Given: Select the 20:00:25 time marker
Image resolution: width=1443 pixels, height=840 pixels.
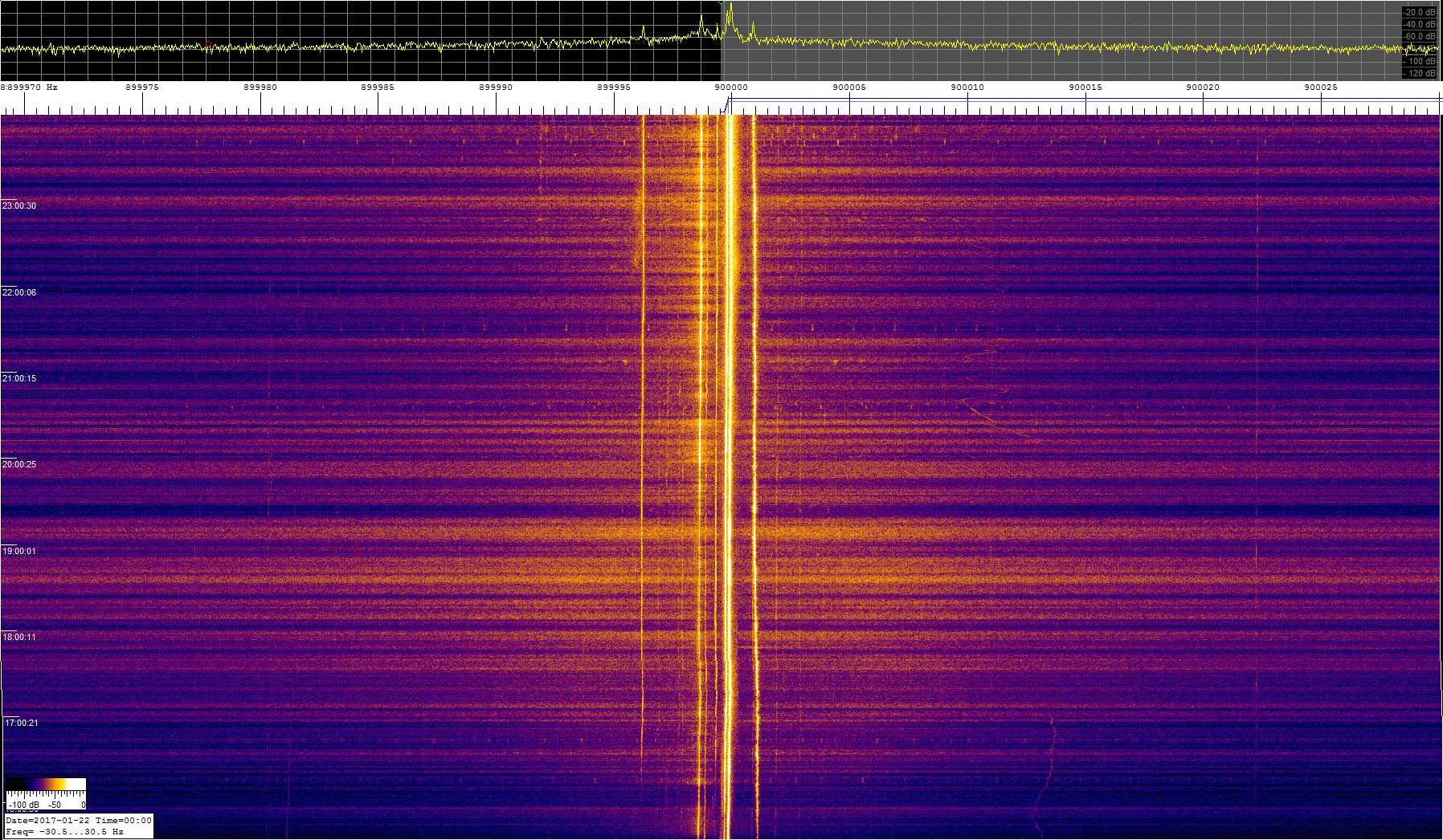Looking at the screenshot, I should [x=19, y=464].
